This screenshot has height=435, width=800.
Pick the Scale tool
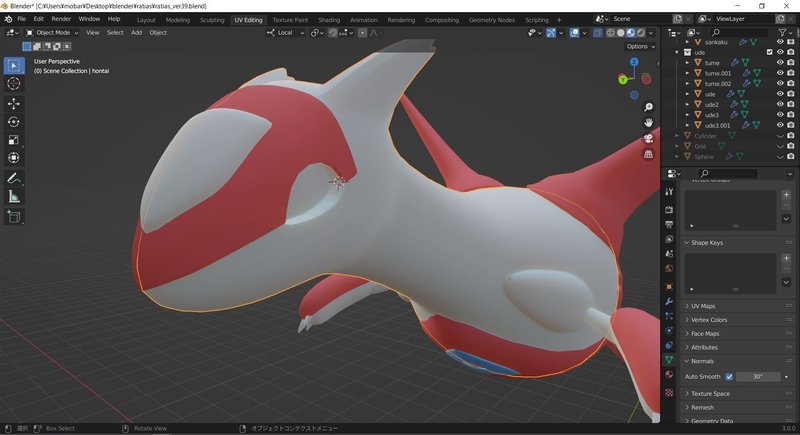14,140
